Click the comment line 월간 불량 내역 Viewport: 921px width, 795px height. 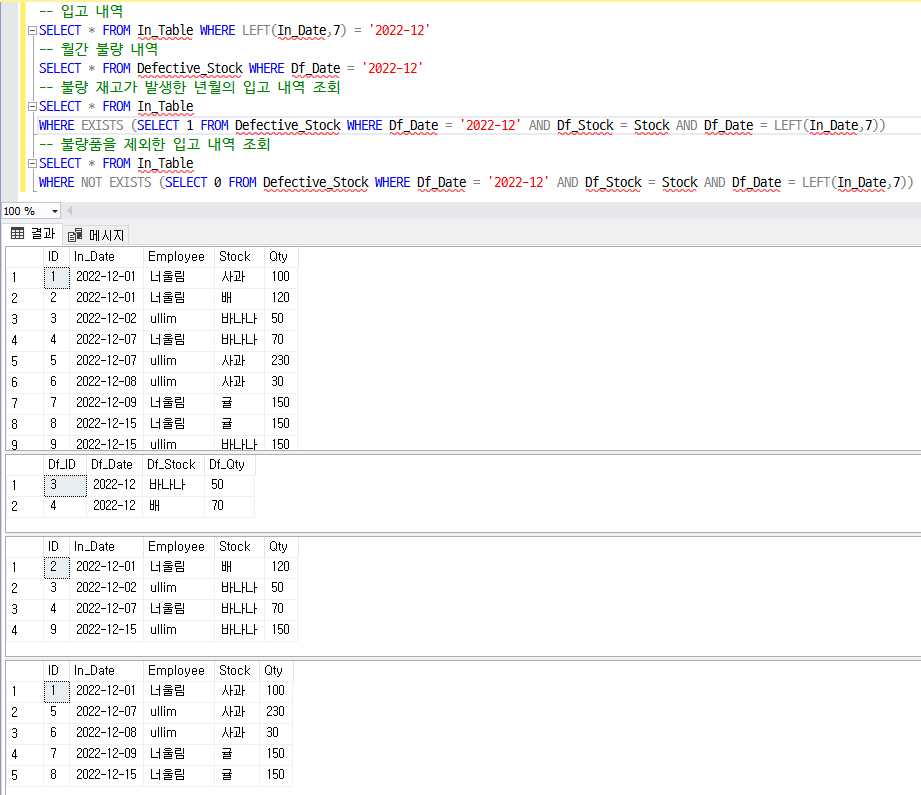tap(99, 49)
